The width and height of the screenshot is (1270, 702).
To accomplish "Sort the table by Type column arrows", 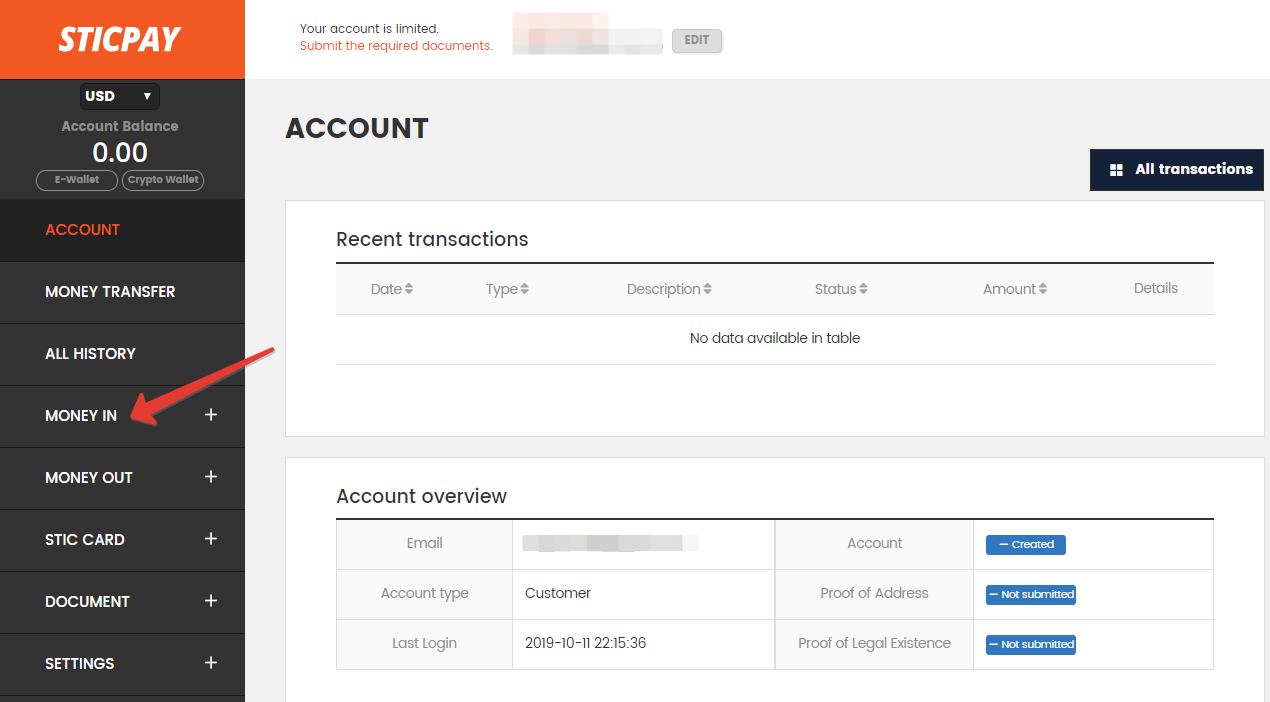I will (524, 289).
